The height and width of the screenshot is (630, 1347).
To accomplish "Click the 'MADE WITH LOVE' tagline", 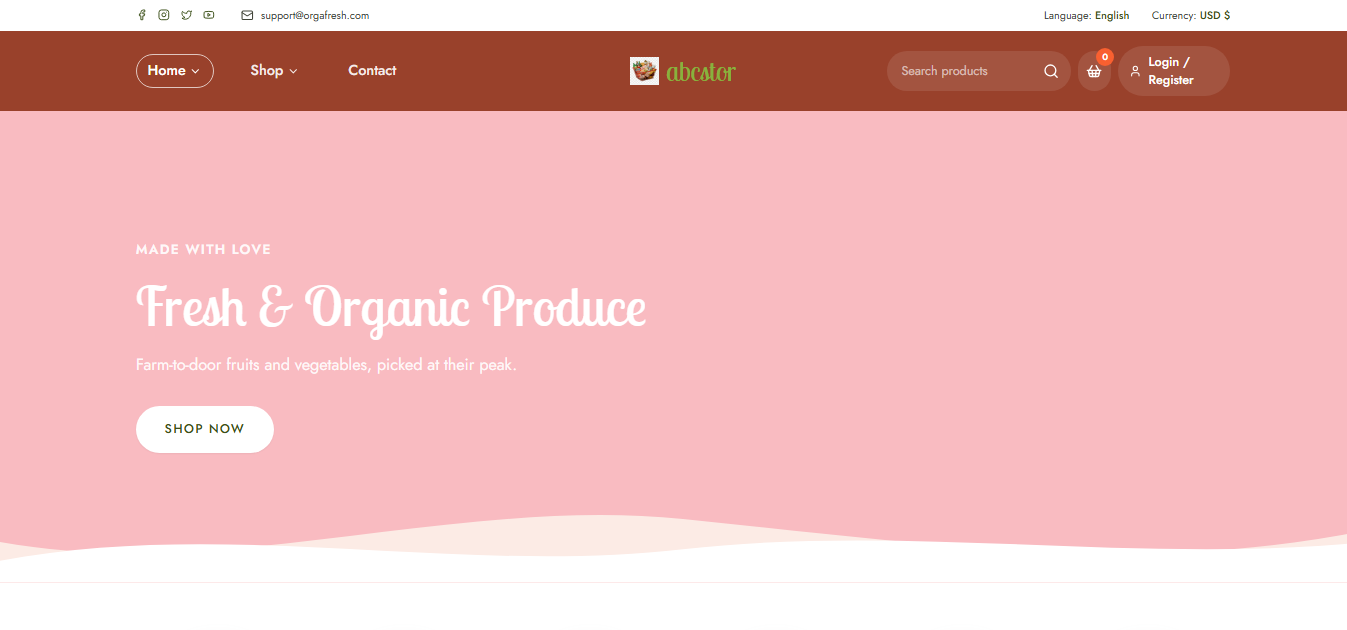I will click(x=203, y=249).
